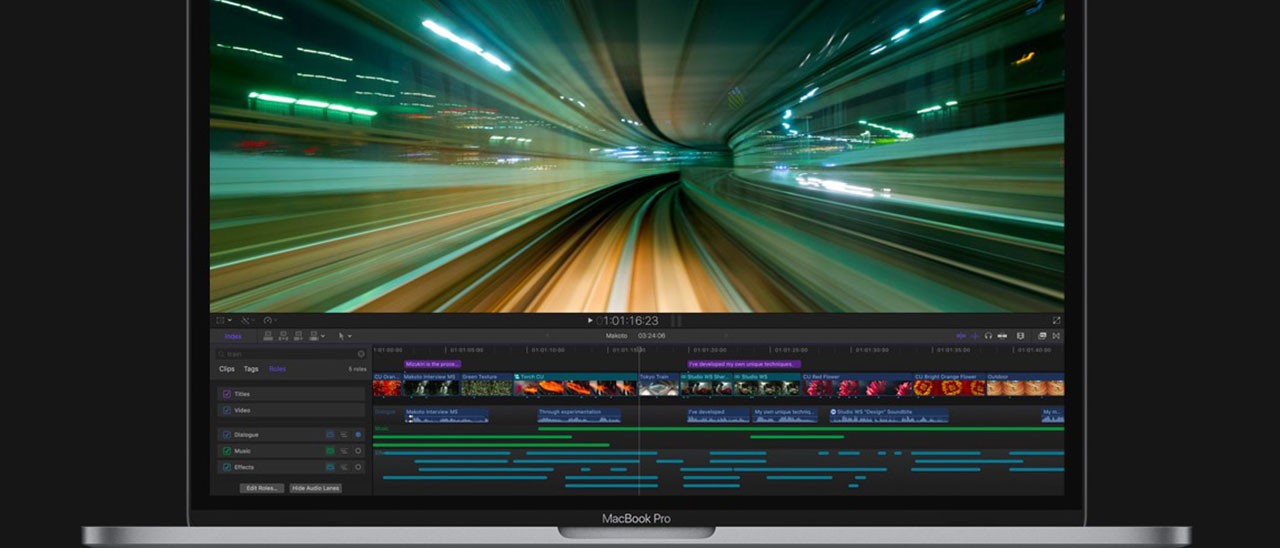
Task: Select the Makoto Interview MS audio clip
Action: (446, 414)
